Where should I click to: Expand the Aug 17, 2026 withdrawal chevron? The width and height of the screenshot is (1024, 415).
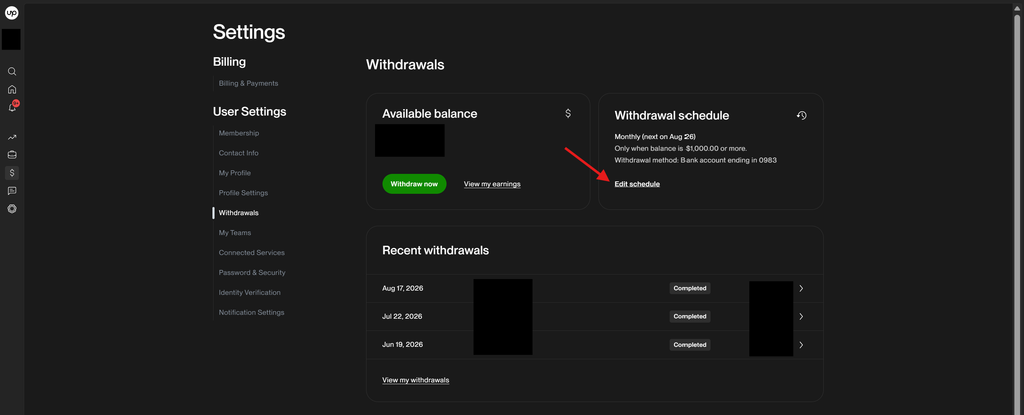pyautogui.click(x=801, y=288)
